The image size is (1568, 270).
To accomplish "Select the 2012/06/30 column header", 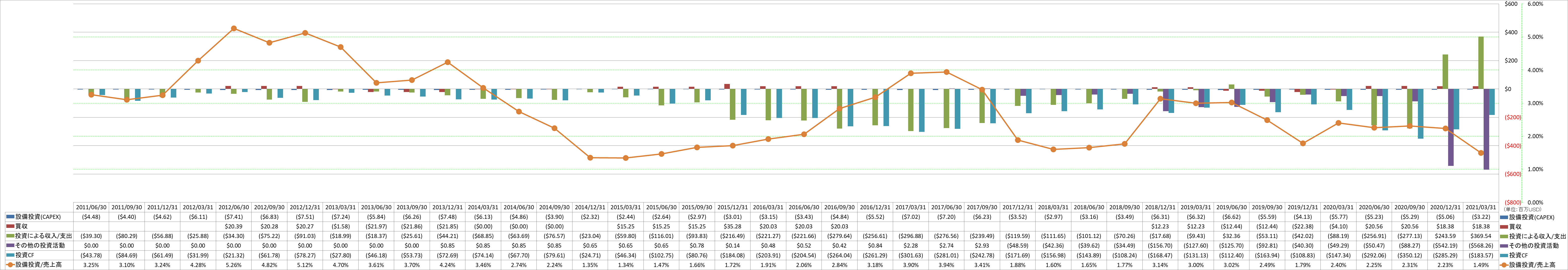I will pos(234,207).
